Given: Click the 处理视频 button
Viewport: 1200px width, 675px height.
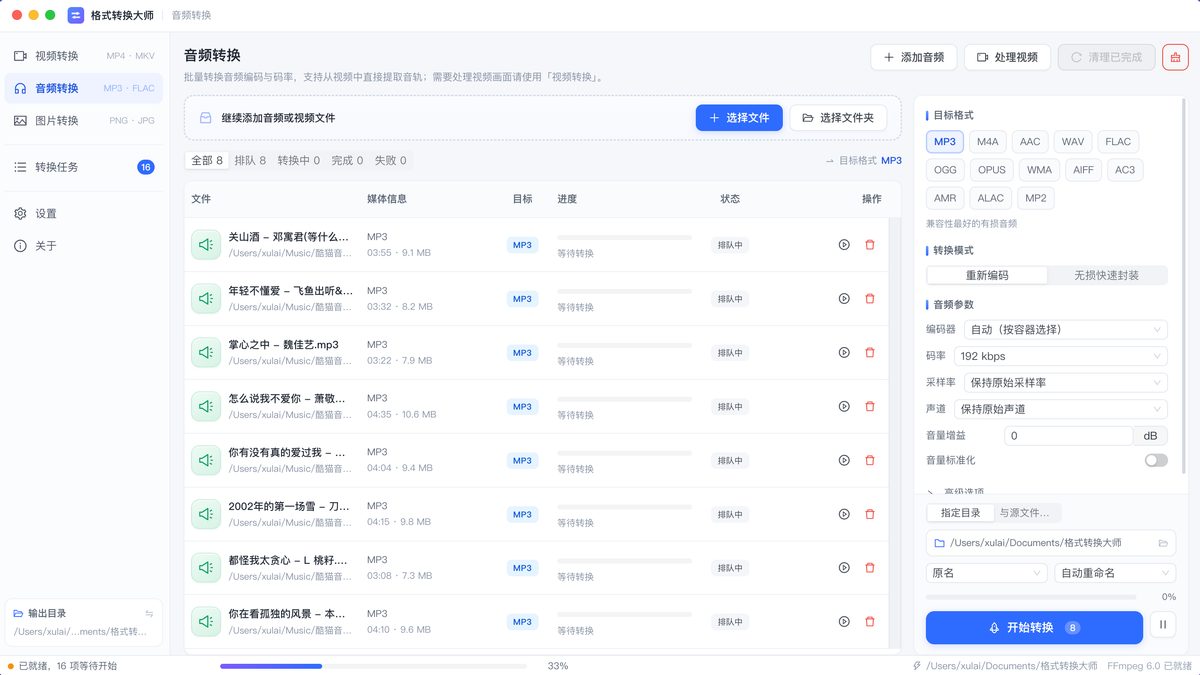Looking at the screenshot, I should 1007,57.
